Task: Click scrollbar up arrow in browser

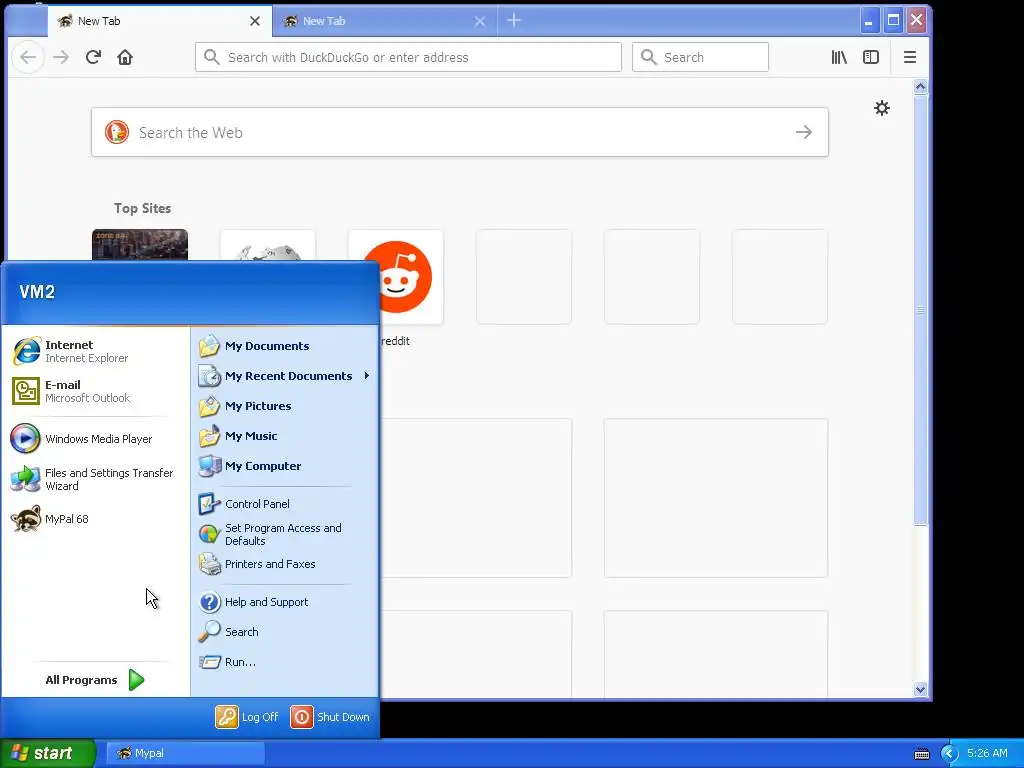Action: [920, 87]
